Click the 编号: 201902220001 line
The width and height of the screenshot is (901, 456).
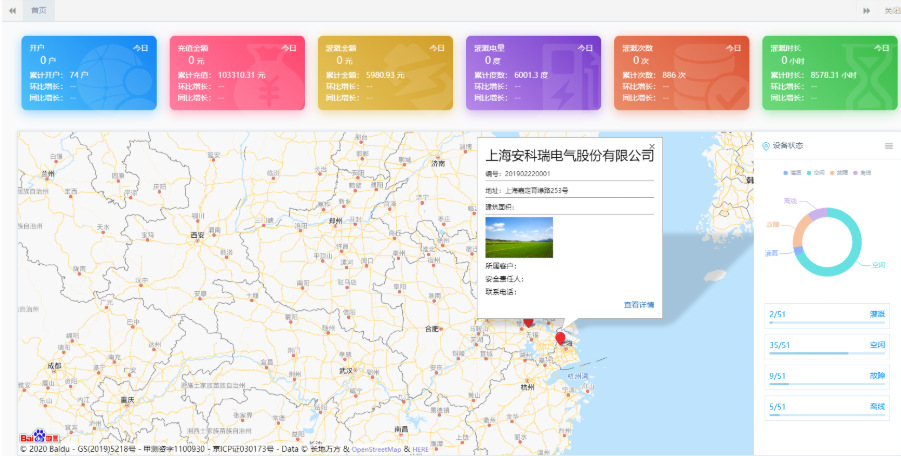(x=518, y=173)
